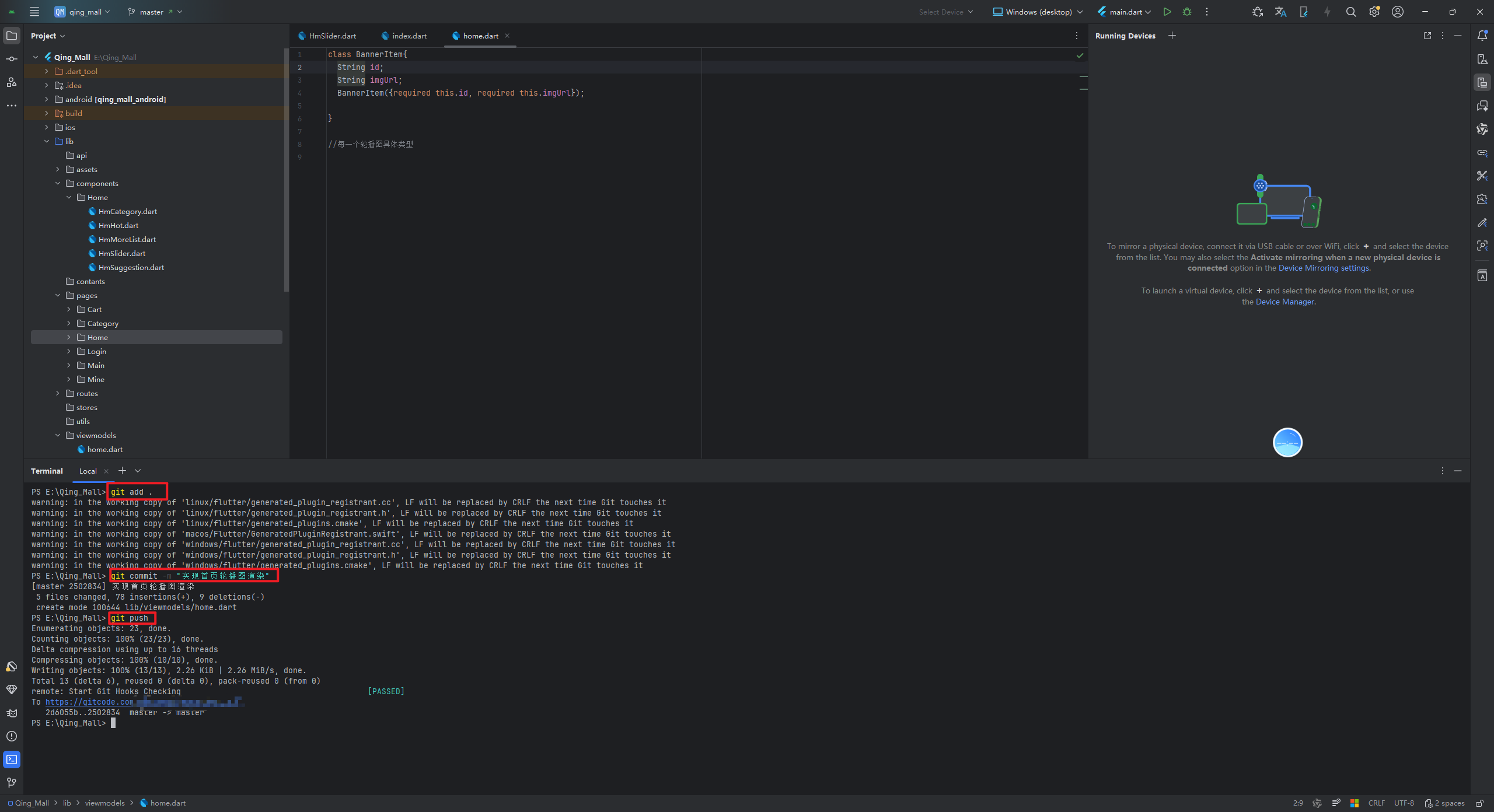Toggle the Terminal tool window button
Image resolution: width=1494 pixels, height=812 pixels.
click(x=11, y=759)
